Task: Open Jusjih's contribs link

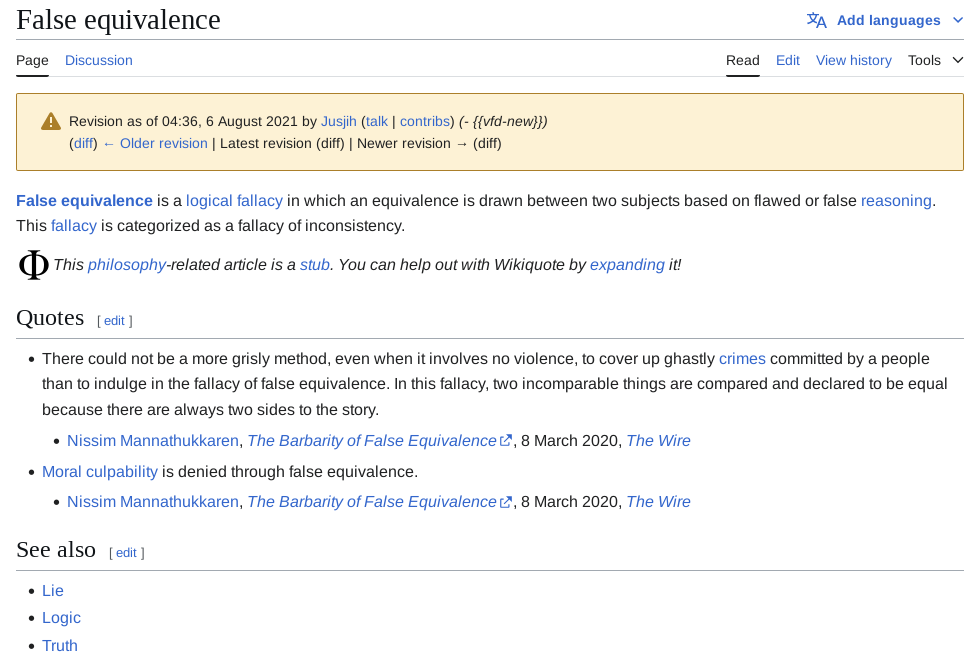Action: 425,121
